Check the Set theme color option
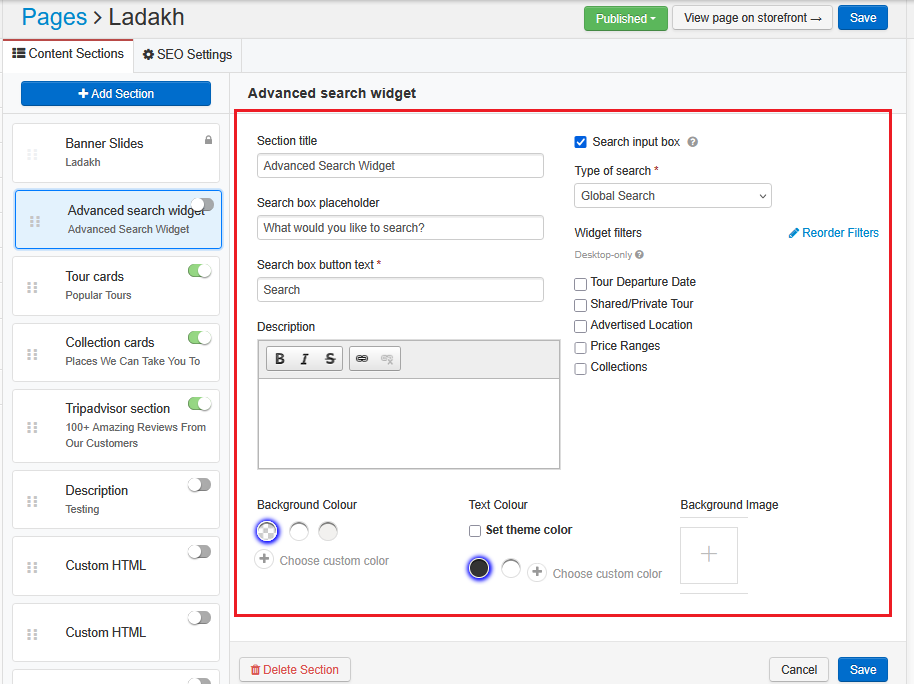Viewport: 914px width, 684px height. 475,531
